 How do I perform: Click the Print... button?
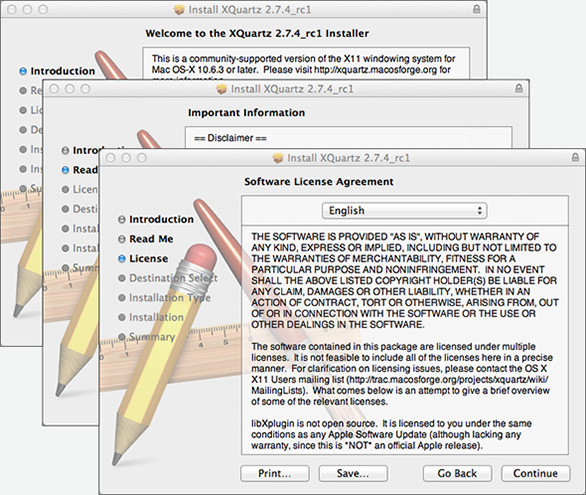(x=275, y=473)
